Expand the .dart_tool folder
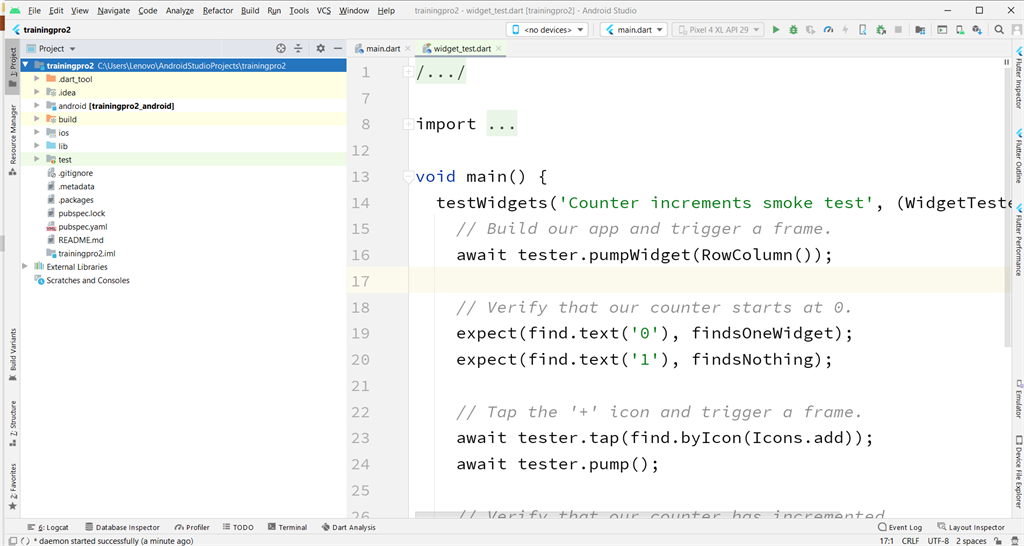Screen dimensions: 1024x546 coord(37,79)
